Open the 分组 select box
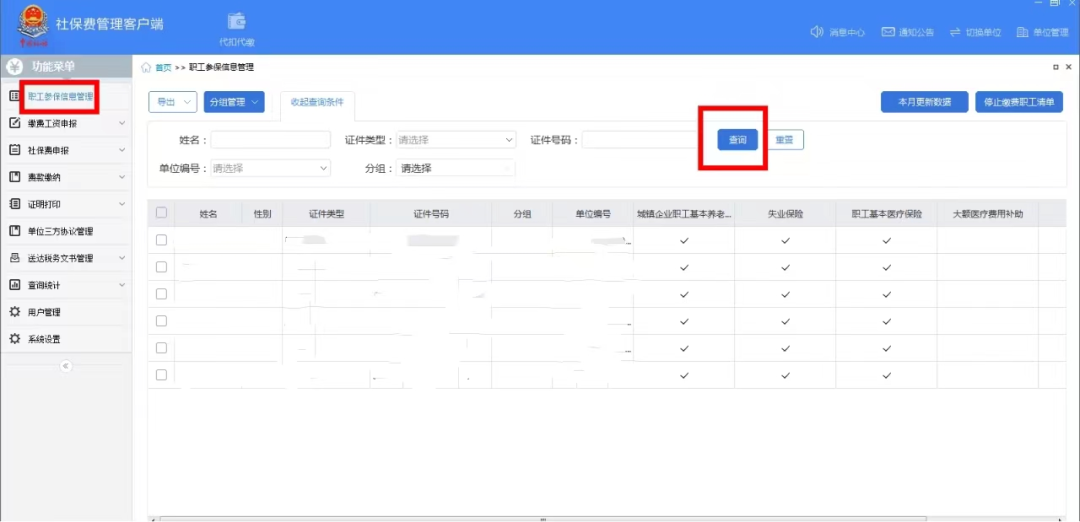1080x522 pixels. click(x=455, y=167)
